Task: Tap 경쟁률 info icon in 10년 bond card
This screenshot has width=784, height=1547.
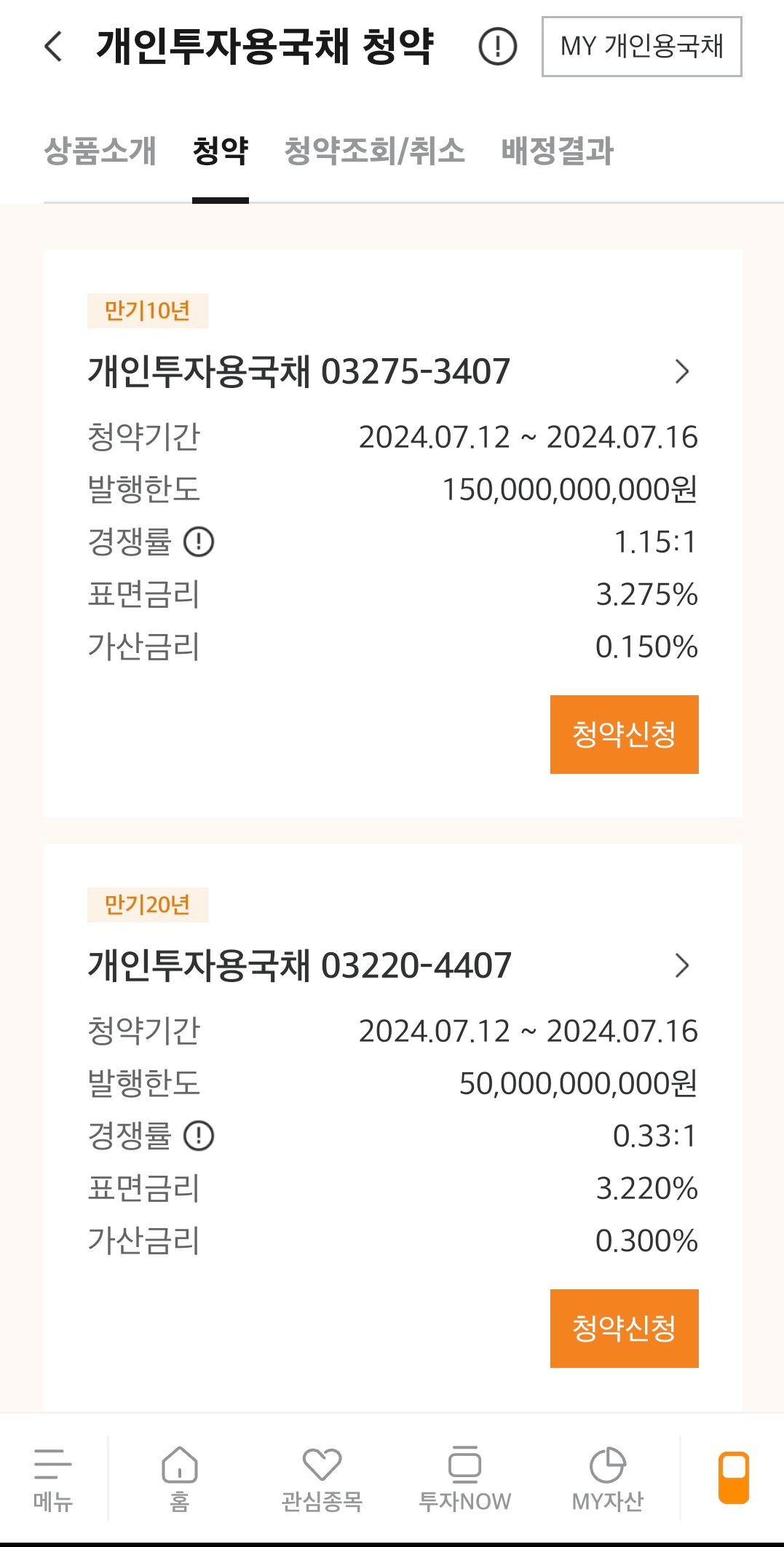Action: click(199, 542)
